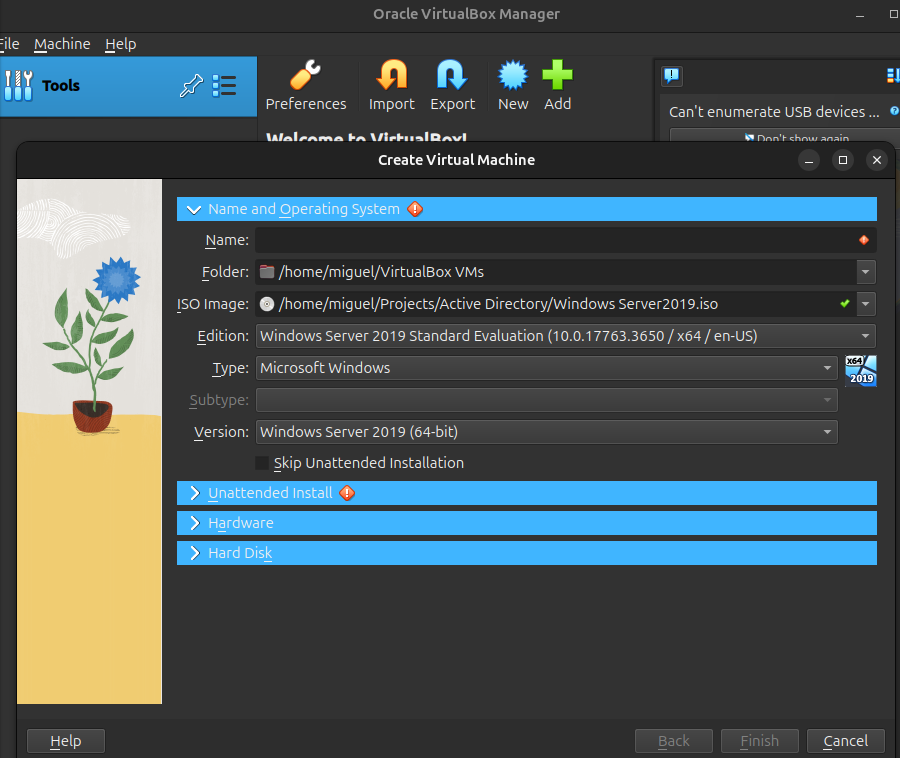900x758 pixels.
Task: Click the ISO Image path text
Action: [498, 304]
